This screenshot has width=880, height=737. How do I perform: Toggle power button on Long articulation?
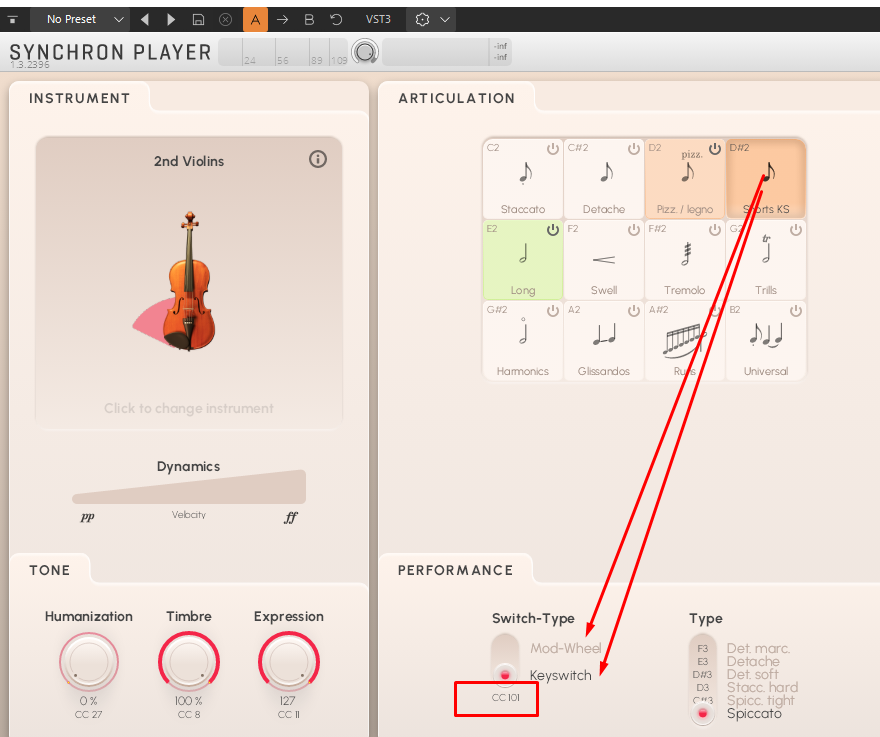coord(553,230)
